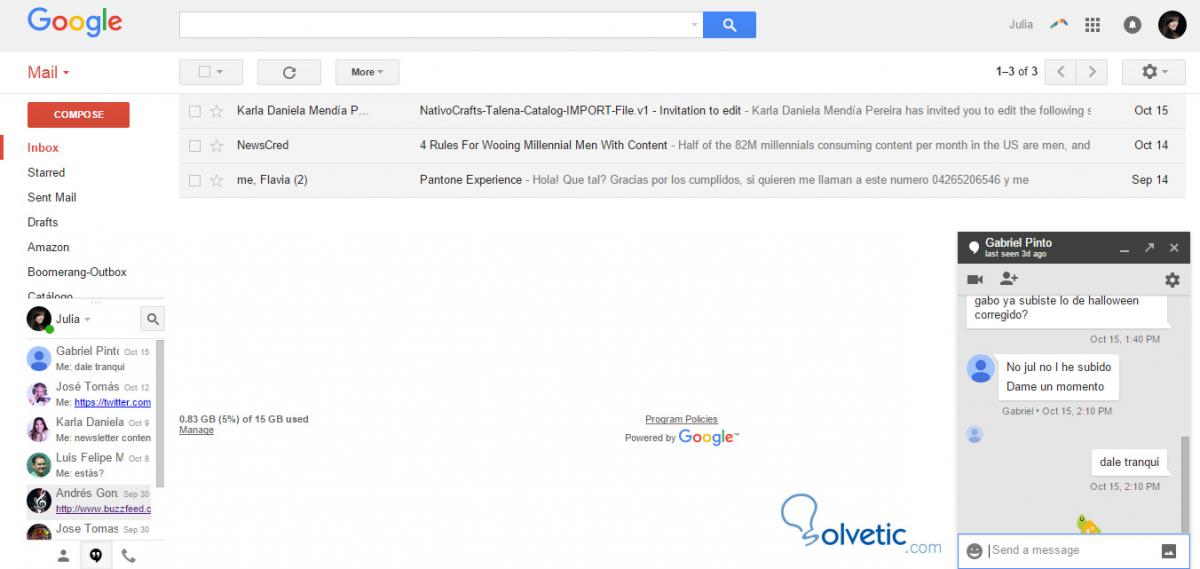
Task: Open Julia's Hangouts status dropdown
Action: click(x=73, y=319)
